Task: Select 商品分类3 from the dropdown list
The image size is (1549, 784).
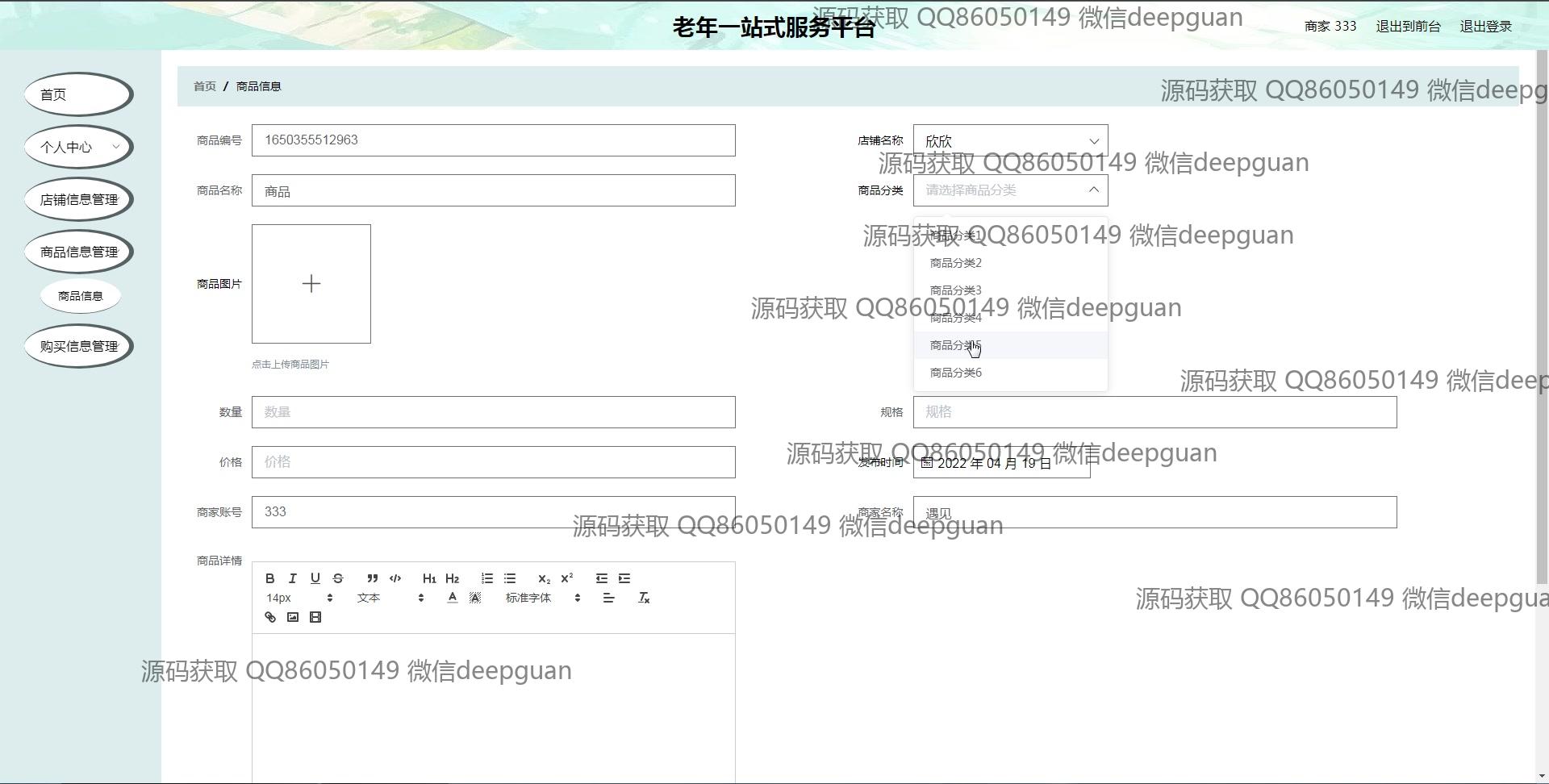Action: (x=1011, y=290)
